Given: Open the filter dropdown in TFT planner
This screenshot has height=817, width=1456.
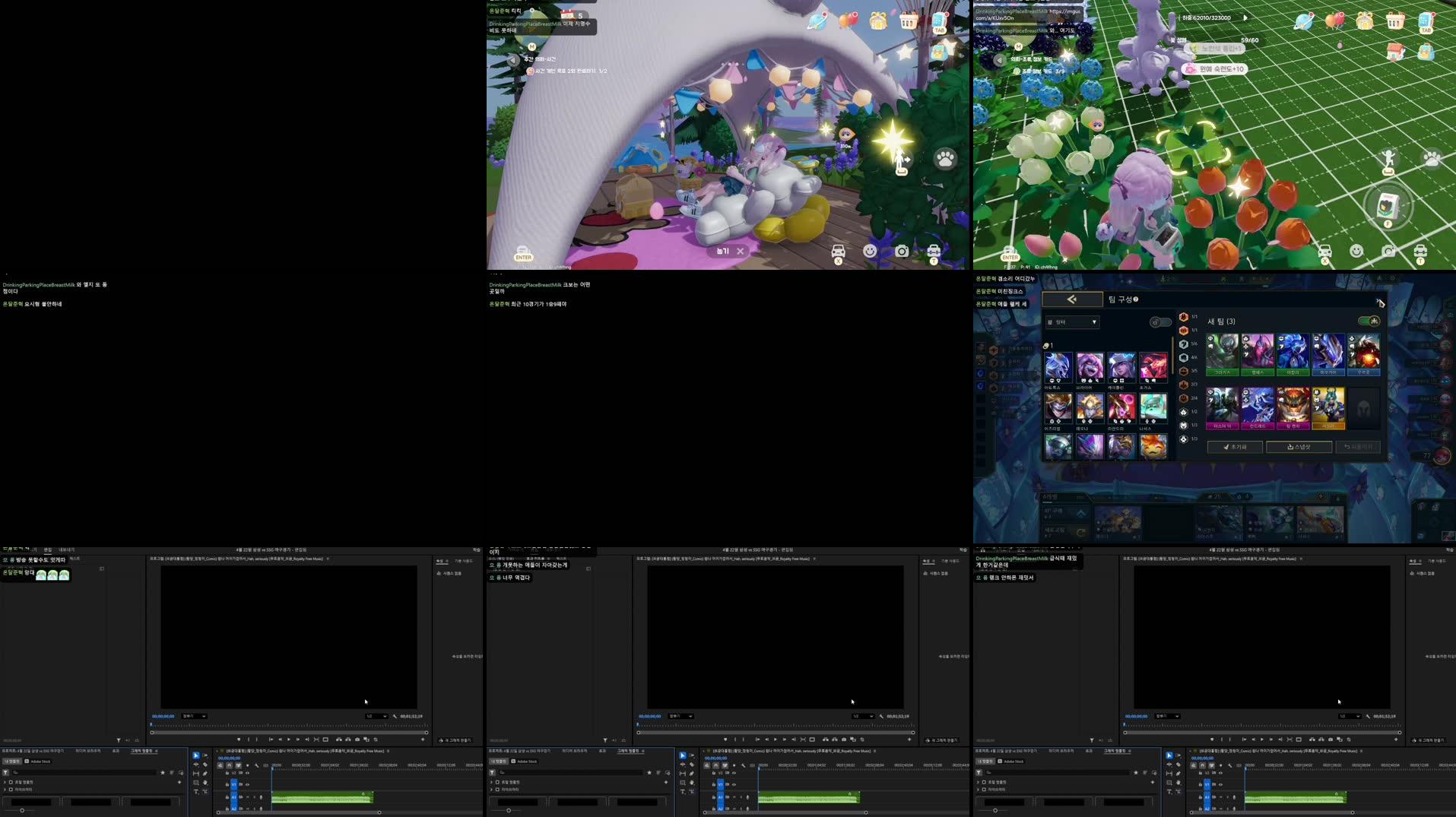Looking at the screenshot, I should [x=1072, y=322].
